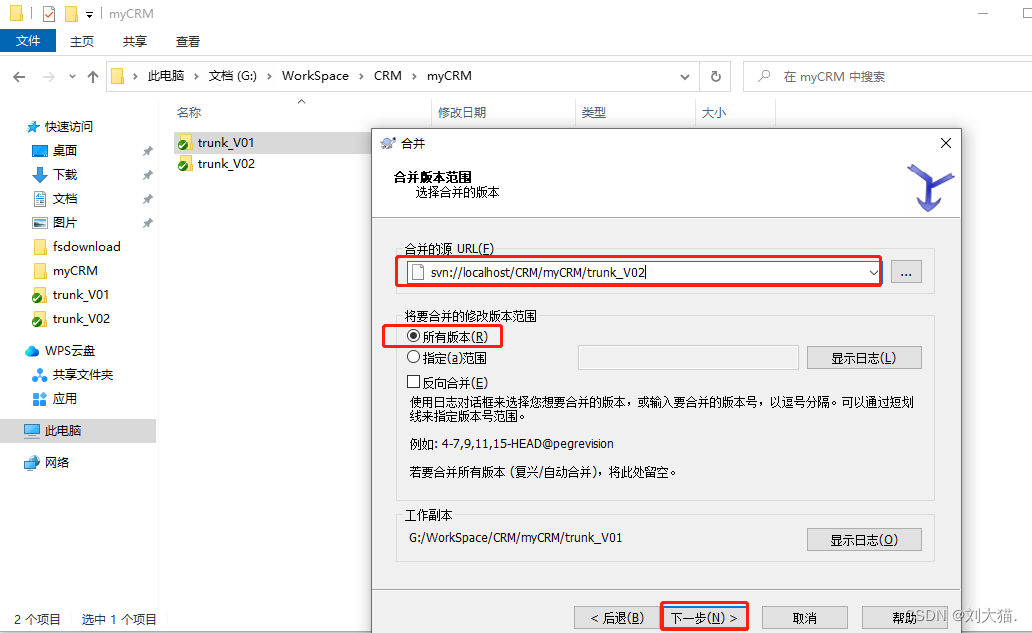Viewport: 1032px width, 633px height.
Task: Open the 文件 ribbon tab
Action: click(x=28, y=41)
